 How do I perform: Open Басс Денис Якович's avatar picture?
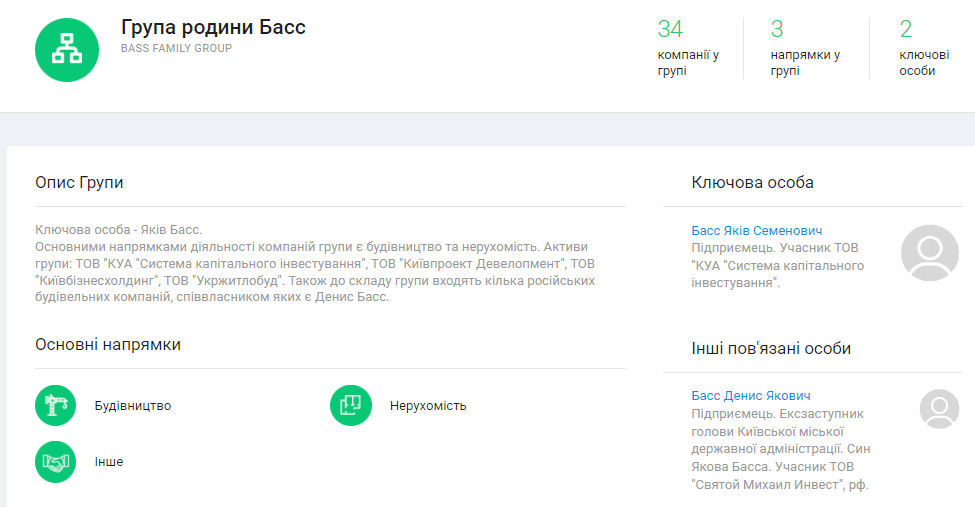pyautogui.click(x=939, y=408)
